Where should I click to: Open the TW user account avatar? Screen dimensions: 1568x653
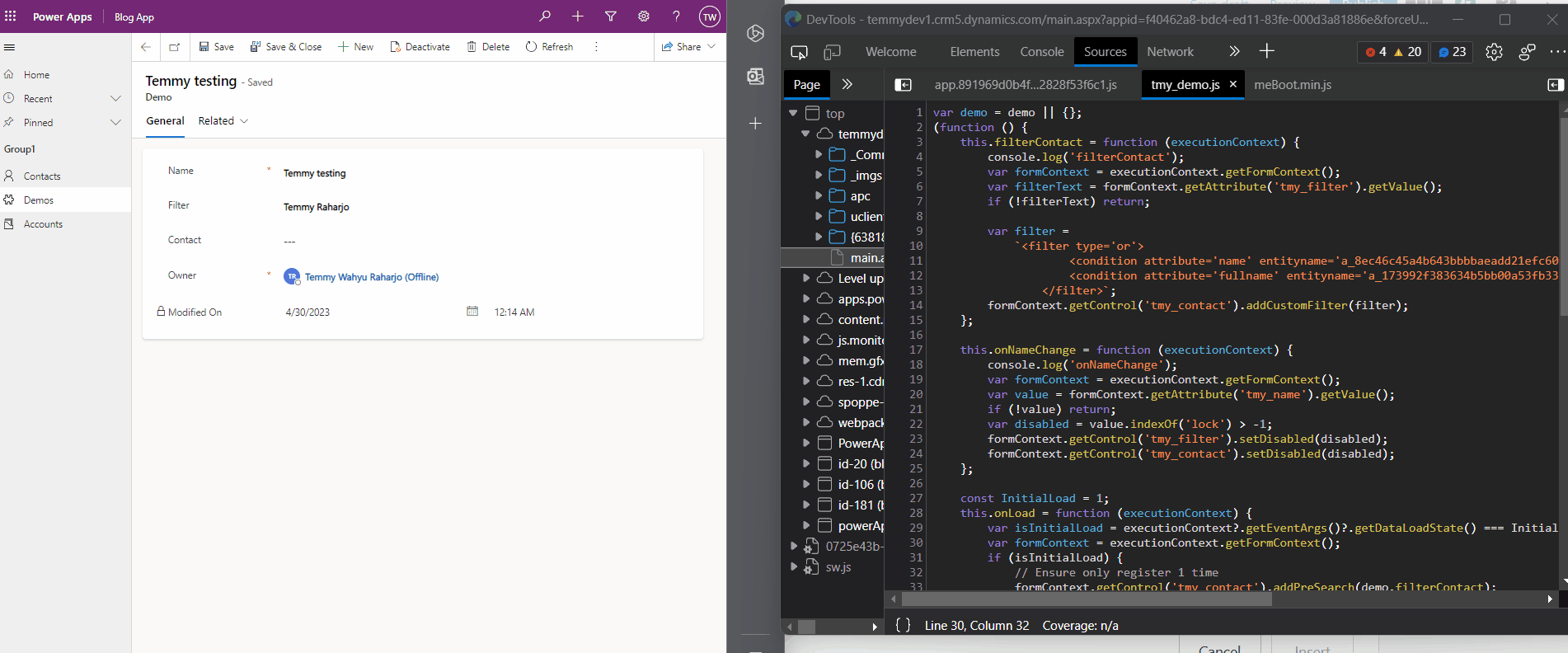[710, 16]
